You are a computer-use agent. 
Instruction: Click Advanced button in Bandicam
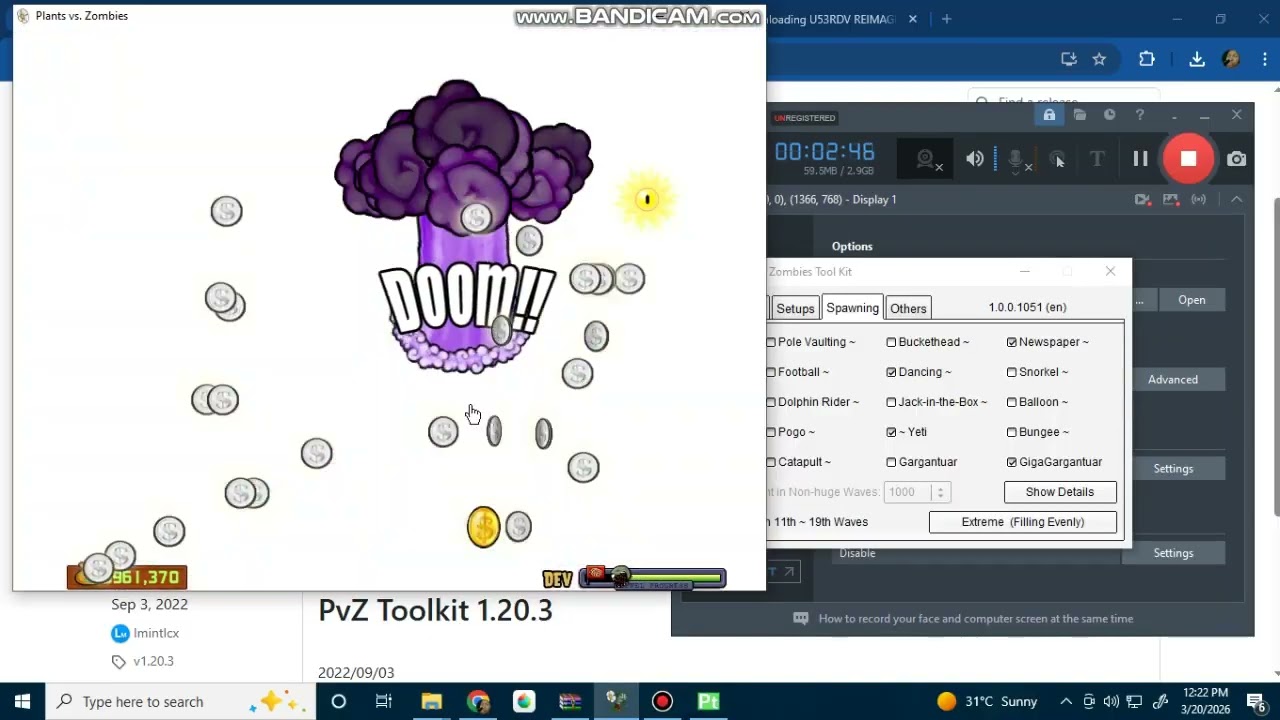coord(1173,379)
